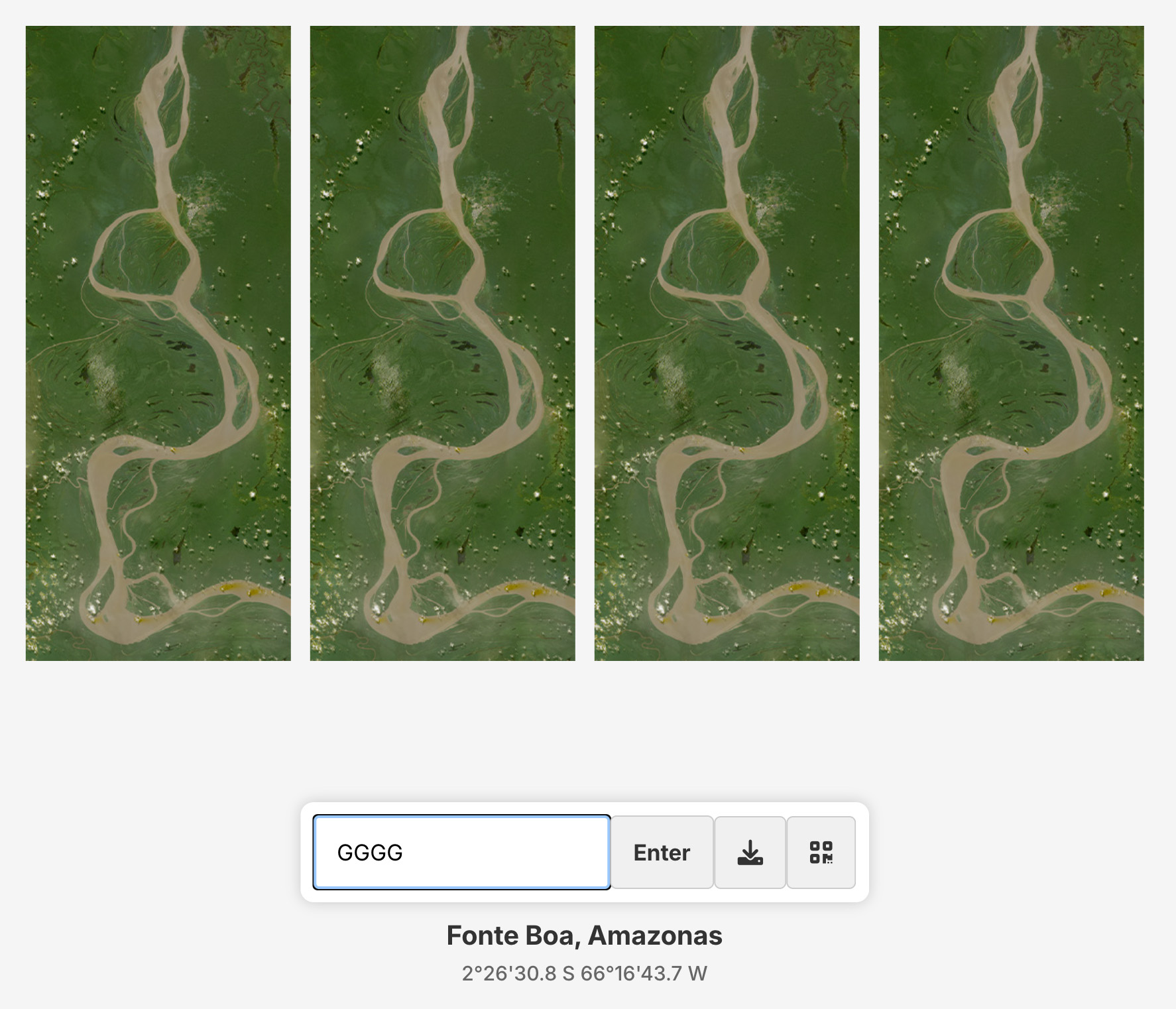Click the third river satellite image
The height and width of the screenshot is (1009, 1176).
point(727,343)
